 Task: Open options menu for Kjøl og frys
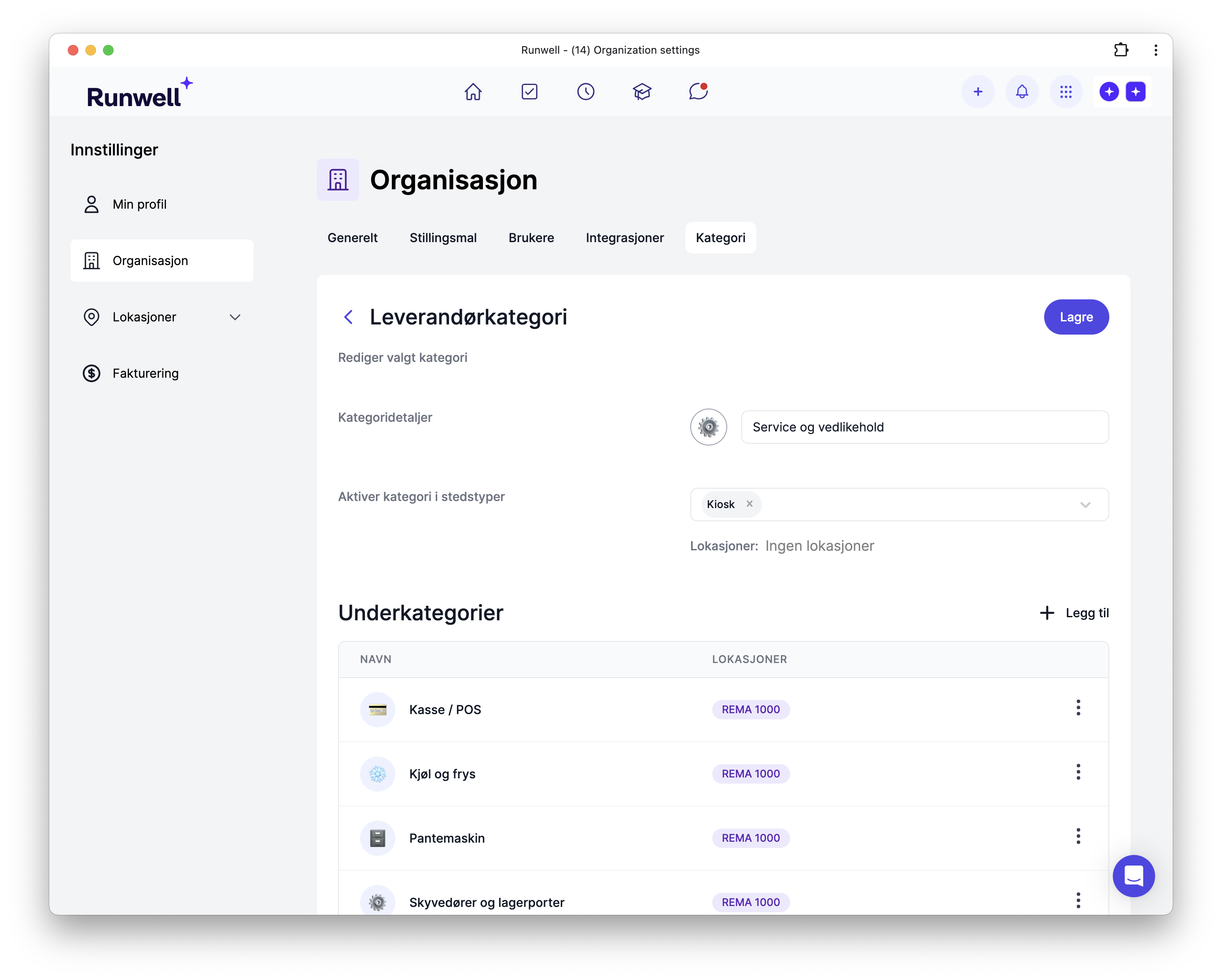(x=1078, y=772)
